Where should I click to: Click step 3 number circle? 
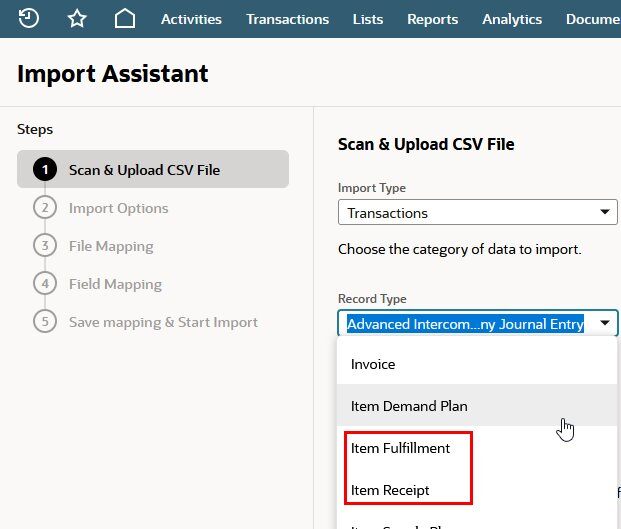(x=45, y=246)
